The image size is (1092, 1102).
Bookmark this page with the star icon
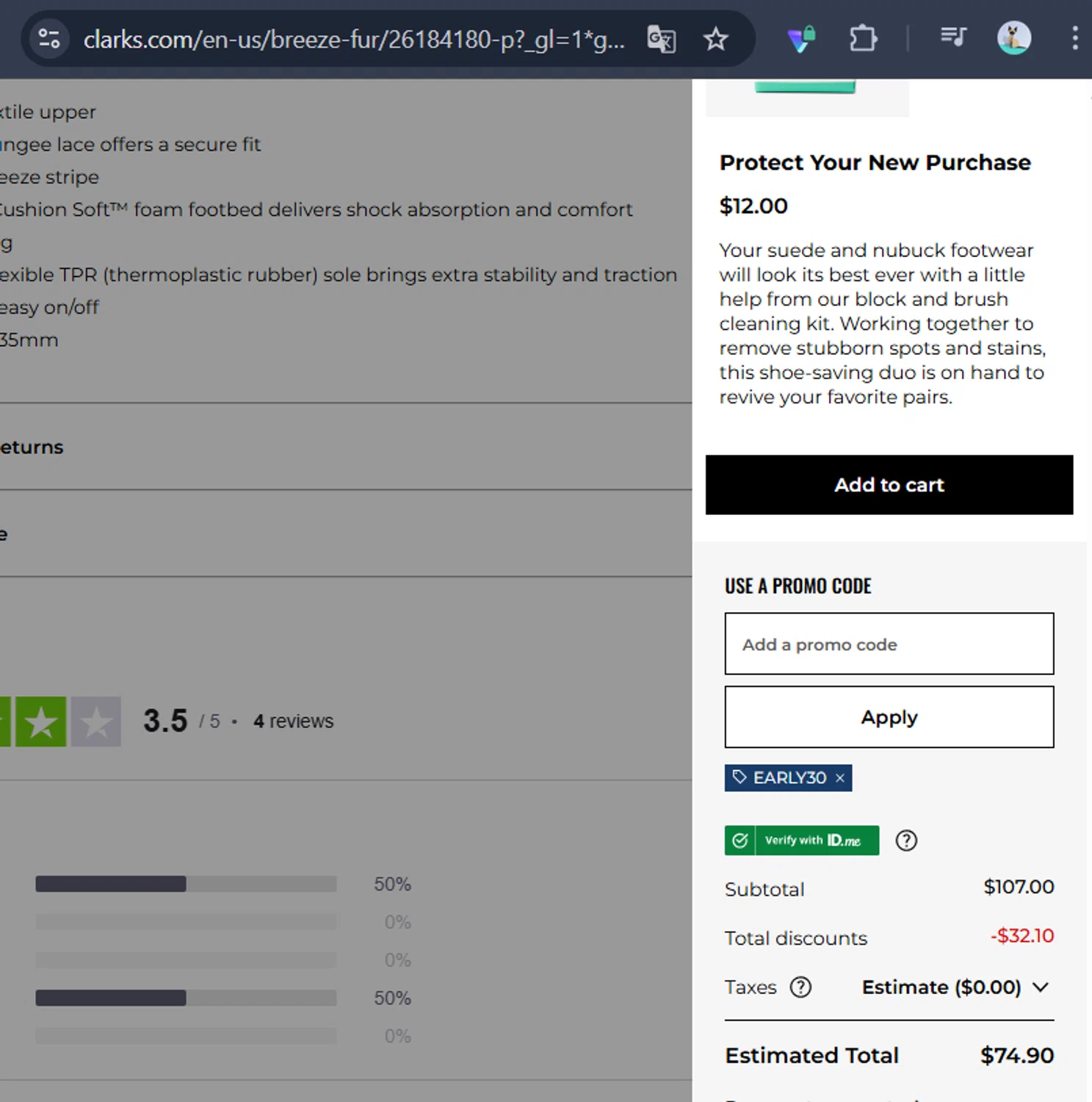point(715,39)
